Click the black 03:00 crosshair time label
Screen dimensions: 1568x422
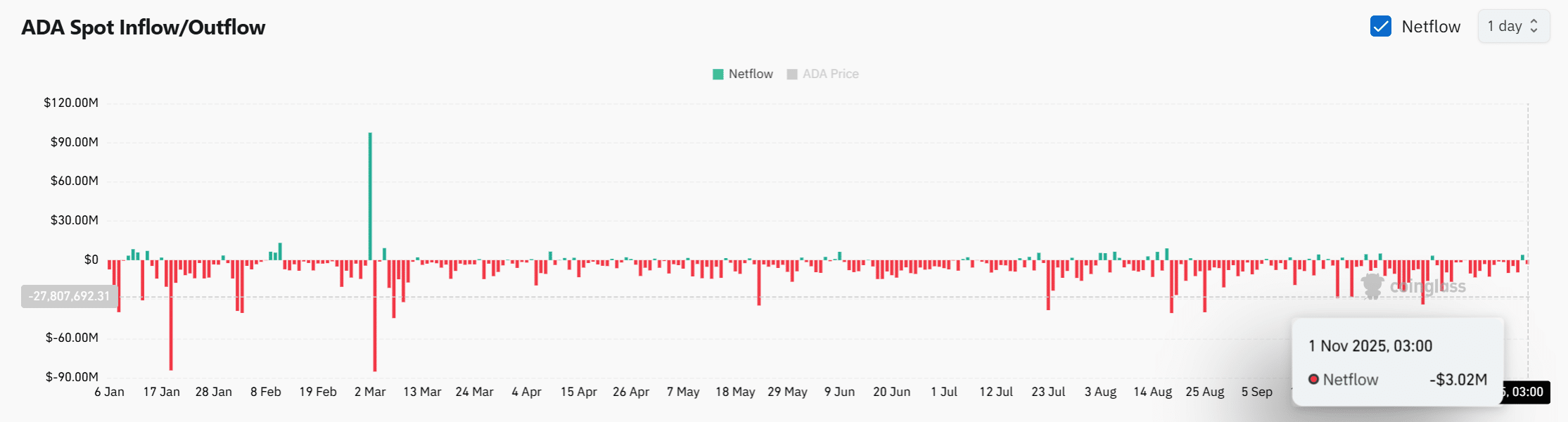[1526, 392]
